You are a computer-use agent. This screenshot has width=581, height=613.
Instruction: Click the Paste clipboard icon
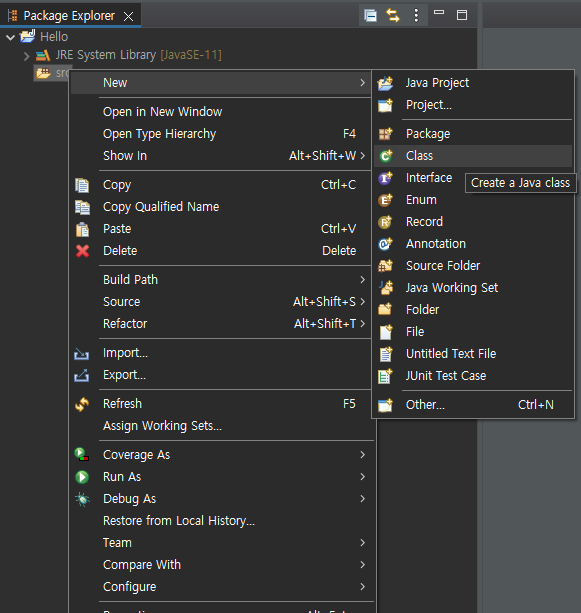click(x=82, y=229)
